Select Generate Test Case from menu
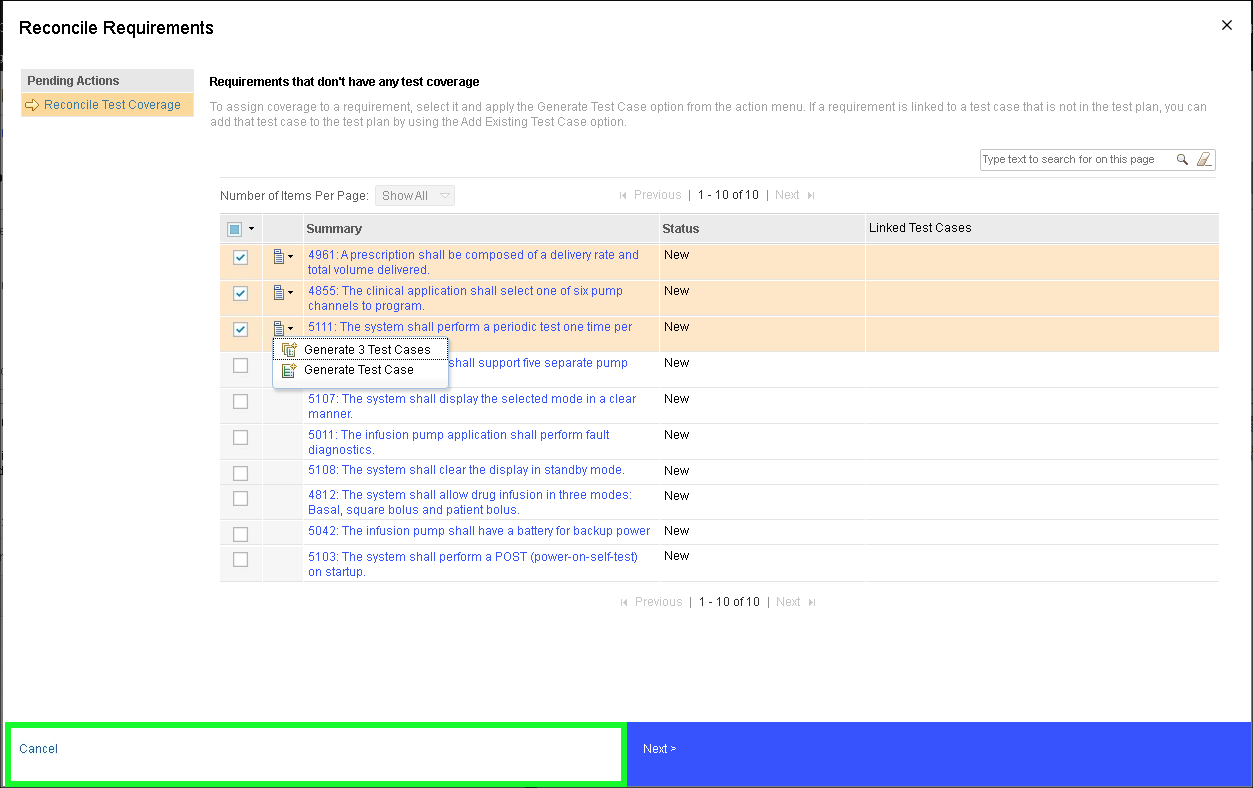Image resolution: width=1253 pixels, height=788 pixels. point(358,370)
